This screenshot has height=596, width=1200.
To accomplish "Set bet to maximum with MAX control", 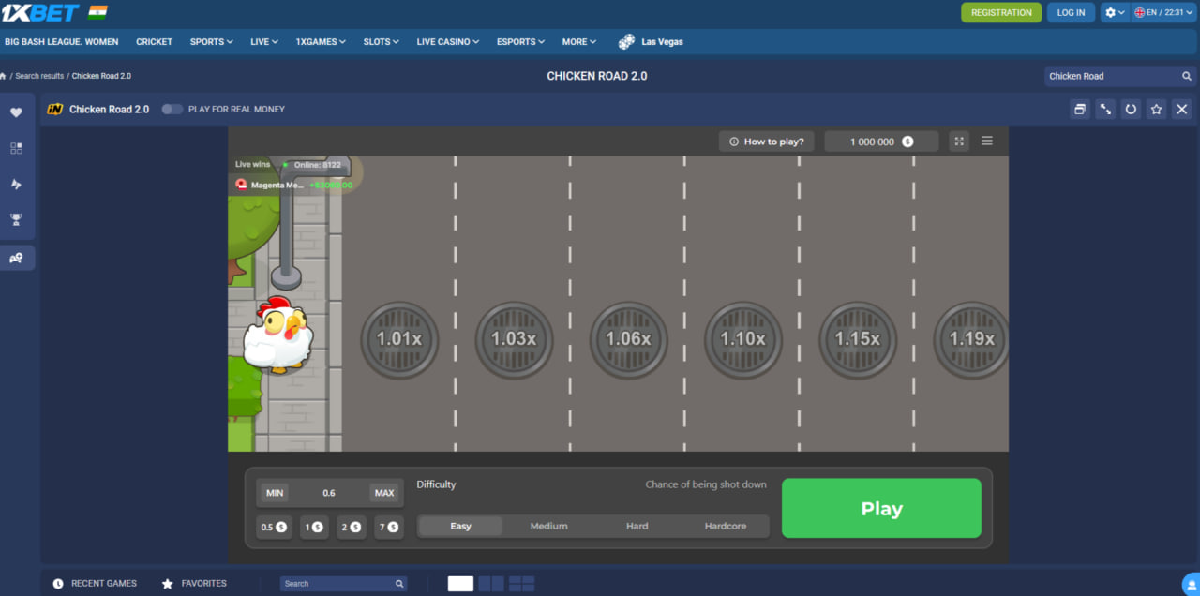I will coord(384,493).
